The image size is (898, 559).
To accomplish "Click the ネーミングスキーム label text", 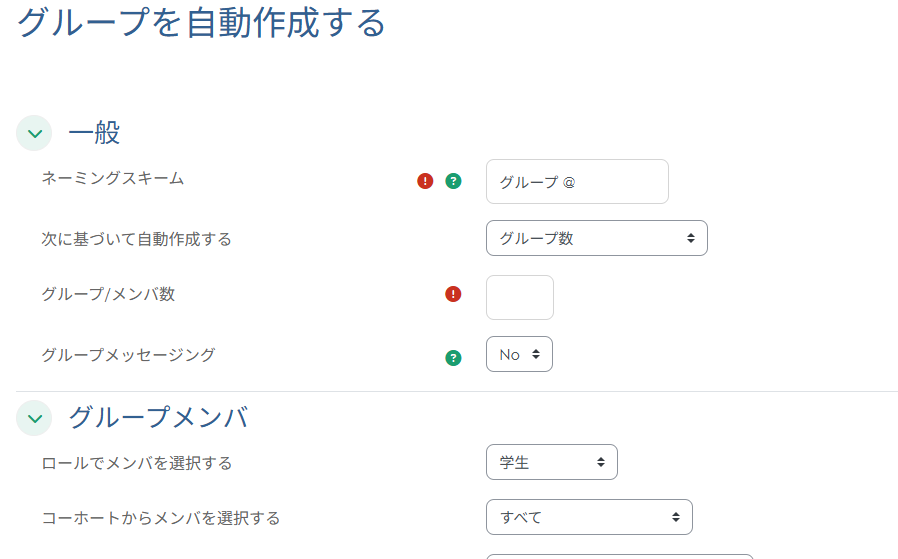I will tap(112, 178).
